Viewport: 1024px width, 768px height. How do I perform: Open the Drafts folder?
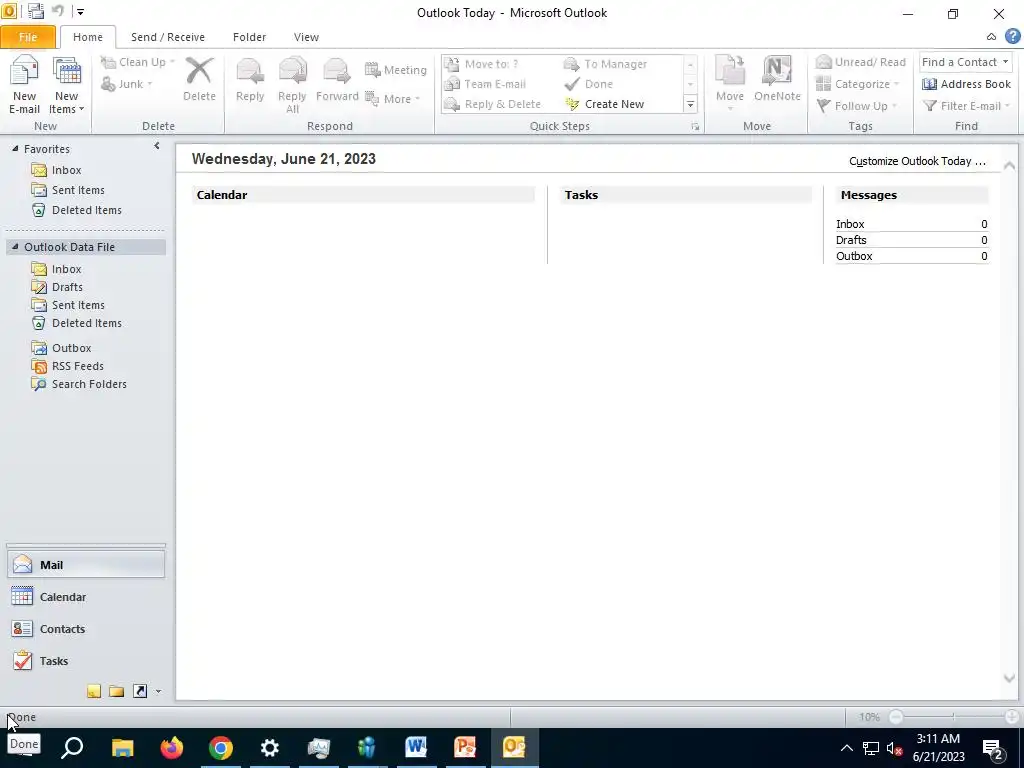[57, 287]
